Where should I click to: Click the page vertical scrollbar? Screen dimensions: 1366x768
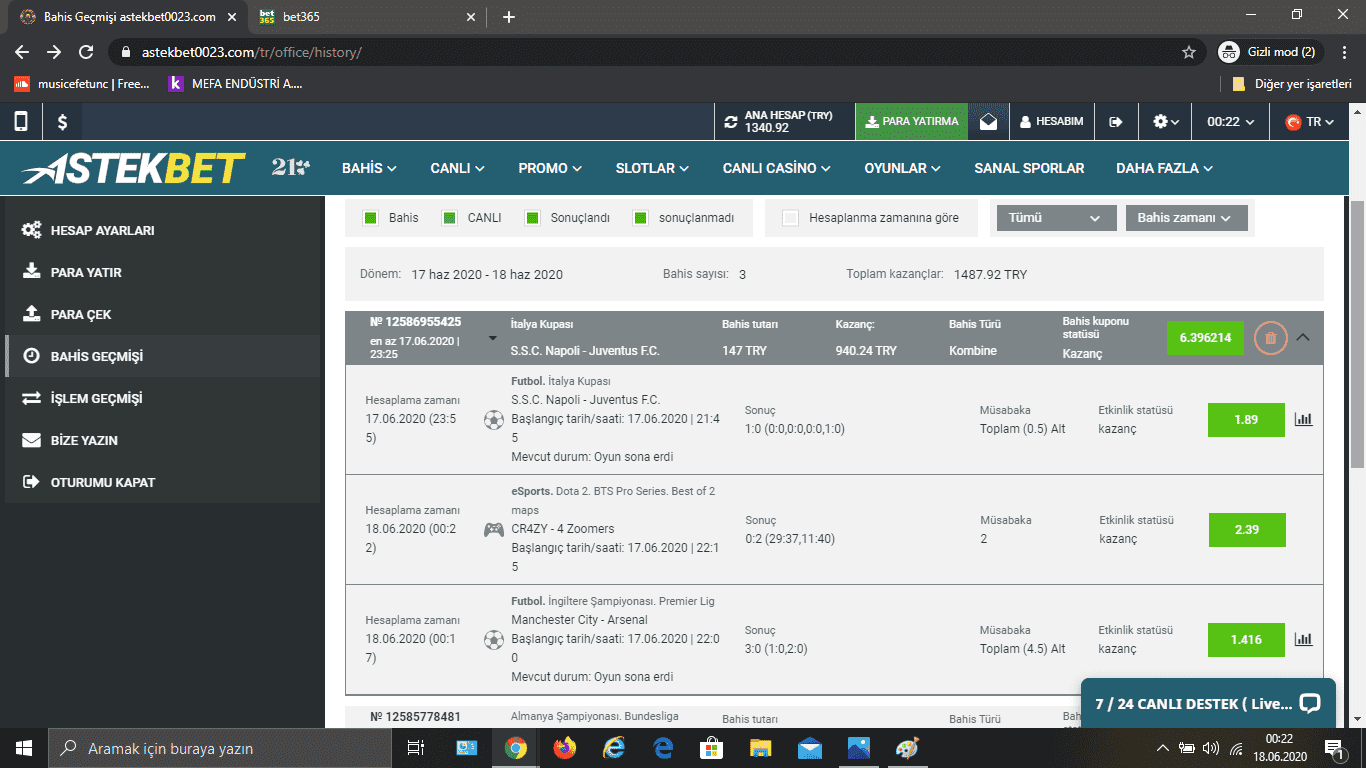pyautogui.click(x=1357, y=333)
